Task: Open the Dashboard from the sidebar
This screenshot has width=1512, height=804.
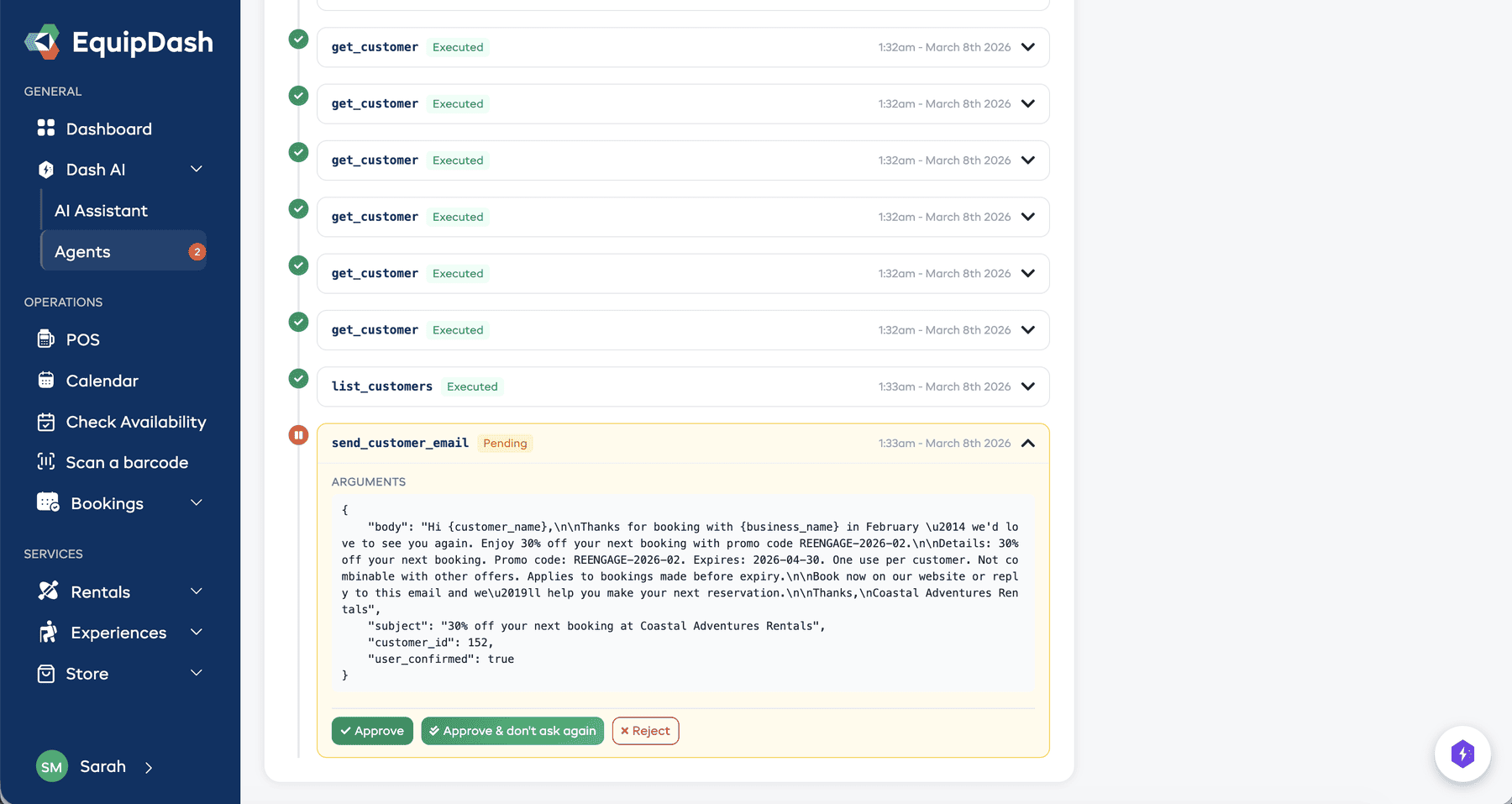Action: click(47, 128)
